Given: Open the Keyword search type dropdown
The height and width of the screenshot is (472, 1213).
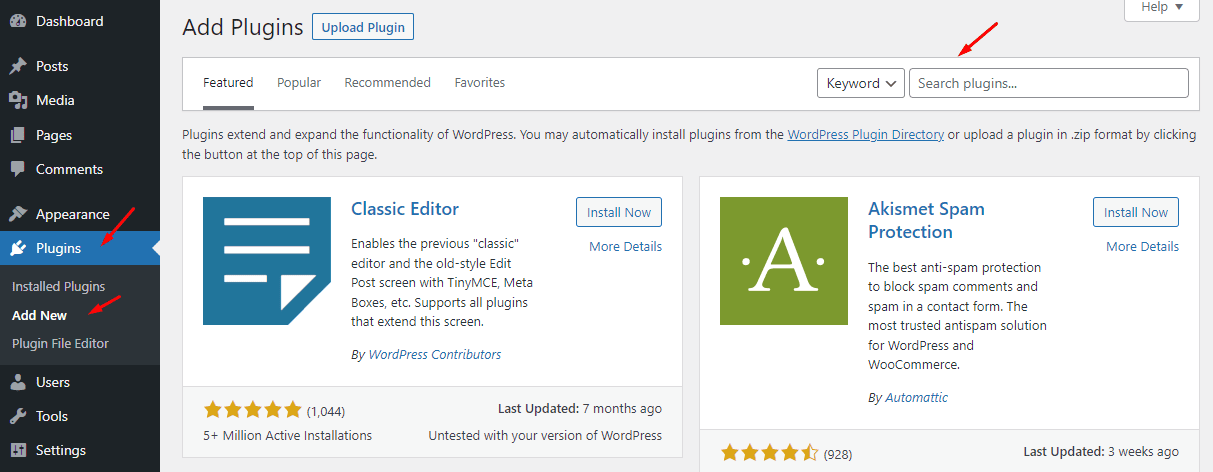Looking at the screenshot, I should point(860,83).
